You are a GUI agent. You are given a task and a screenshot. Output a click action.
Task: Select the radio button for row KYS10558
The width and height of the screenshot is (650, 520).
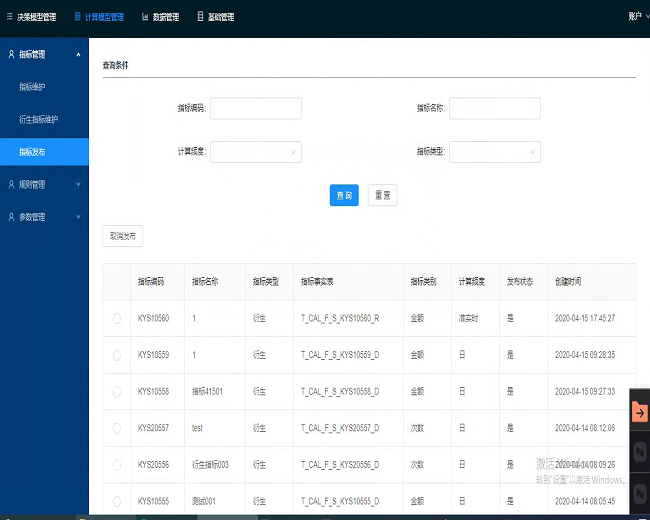point(117,391)
